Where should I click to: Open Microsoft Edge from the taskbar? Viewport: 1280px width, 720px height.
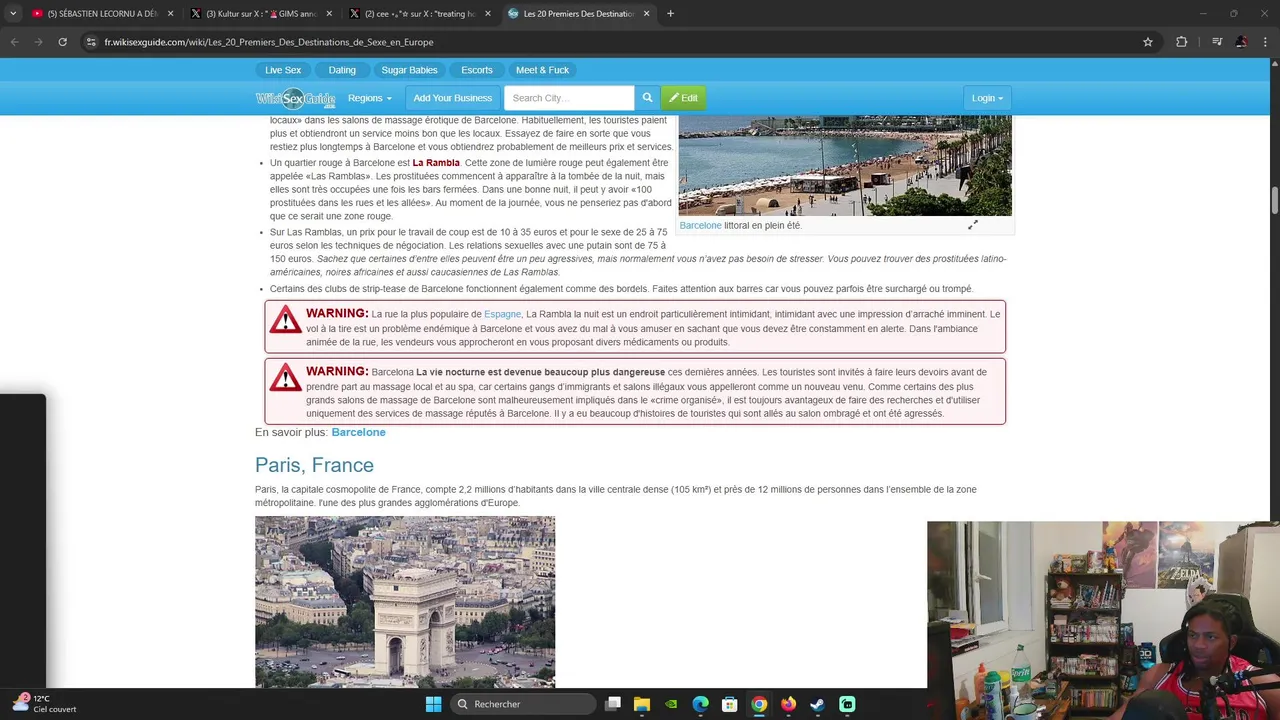pos(701,704)
